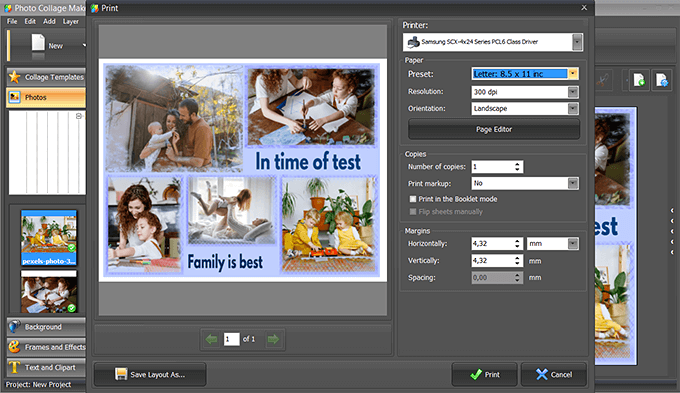Open the Background section
This screenshot has height=393, width=680.
46,327
